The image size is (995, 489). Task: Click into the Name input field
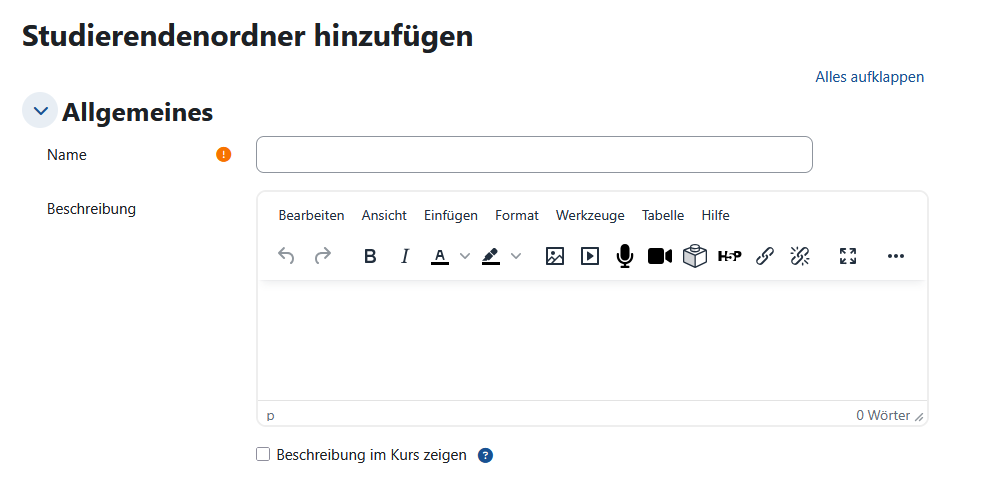tap(534, 154)
